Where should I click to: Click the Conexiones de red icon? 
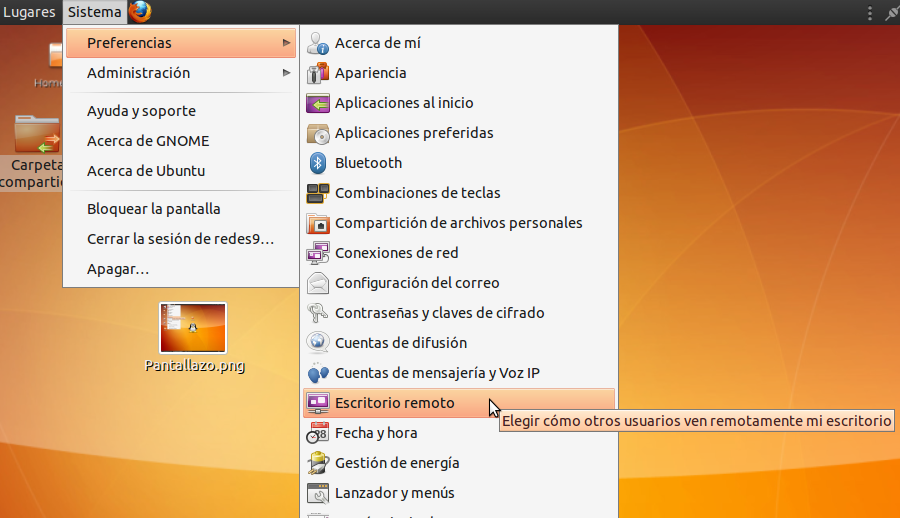coord(317,253)
